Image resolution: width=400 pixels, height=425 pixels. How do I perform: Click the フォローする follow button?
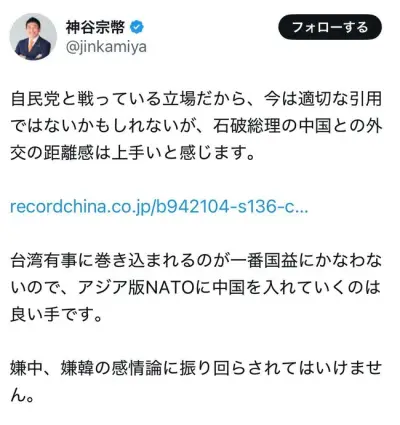point(330,27)
